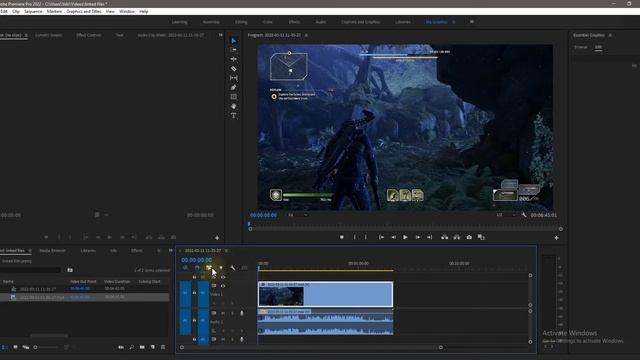Click the Extract button in Program monitor
Viewport: 640px width, 360px height.
(457, 237)
